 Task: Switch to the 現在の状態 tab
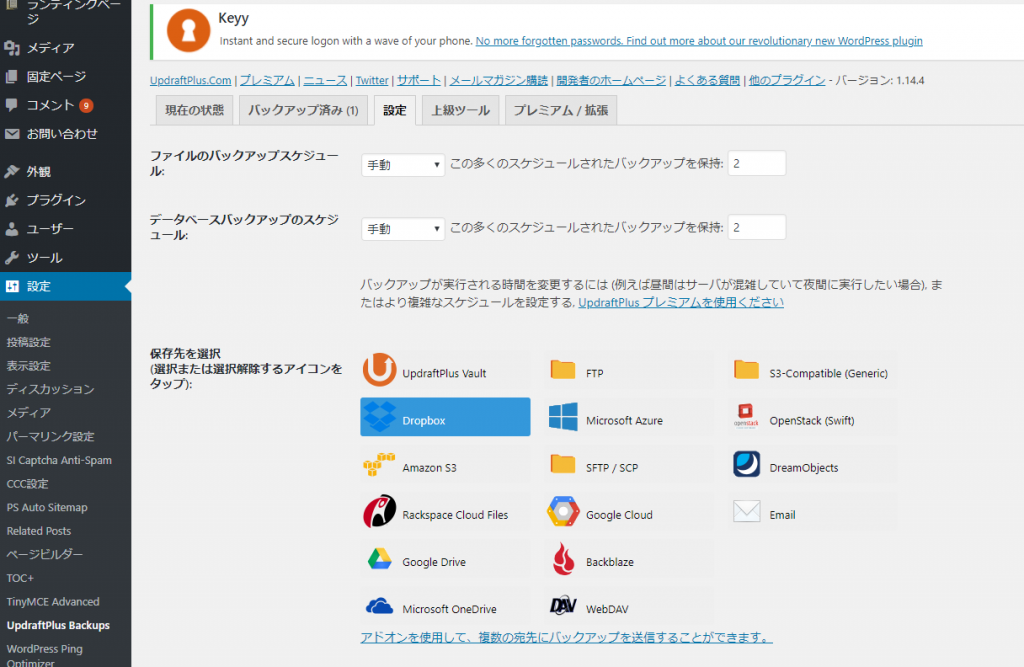(195, 110)
